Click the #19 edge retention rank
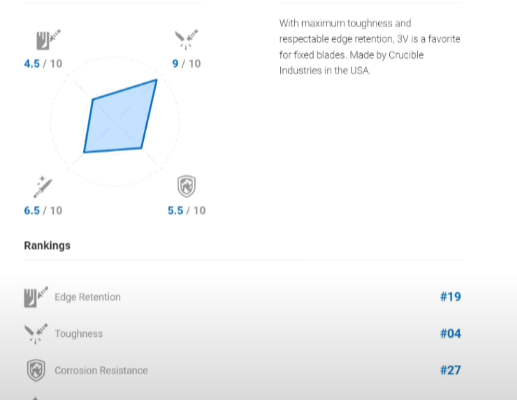 coord(451,297)
